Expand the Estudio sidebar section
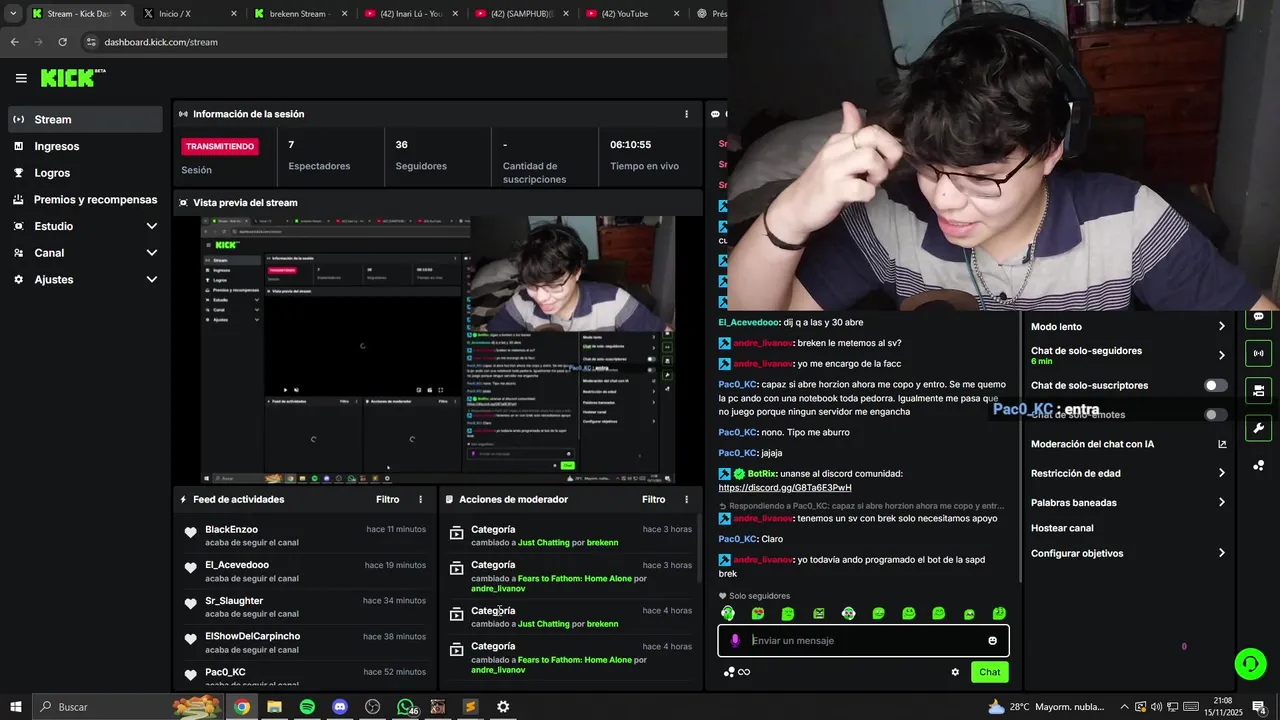1280x720 pixels. click(83, 226)
